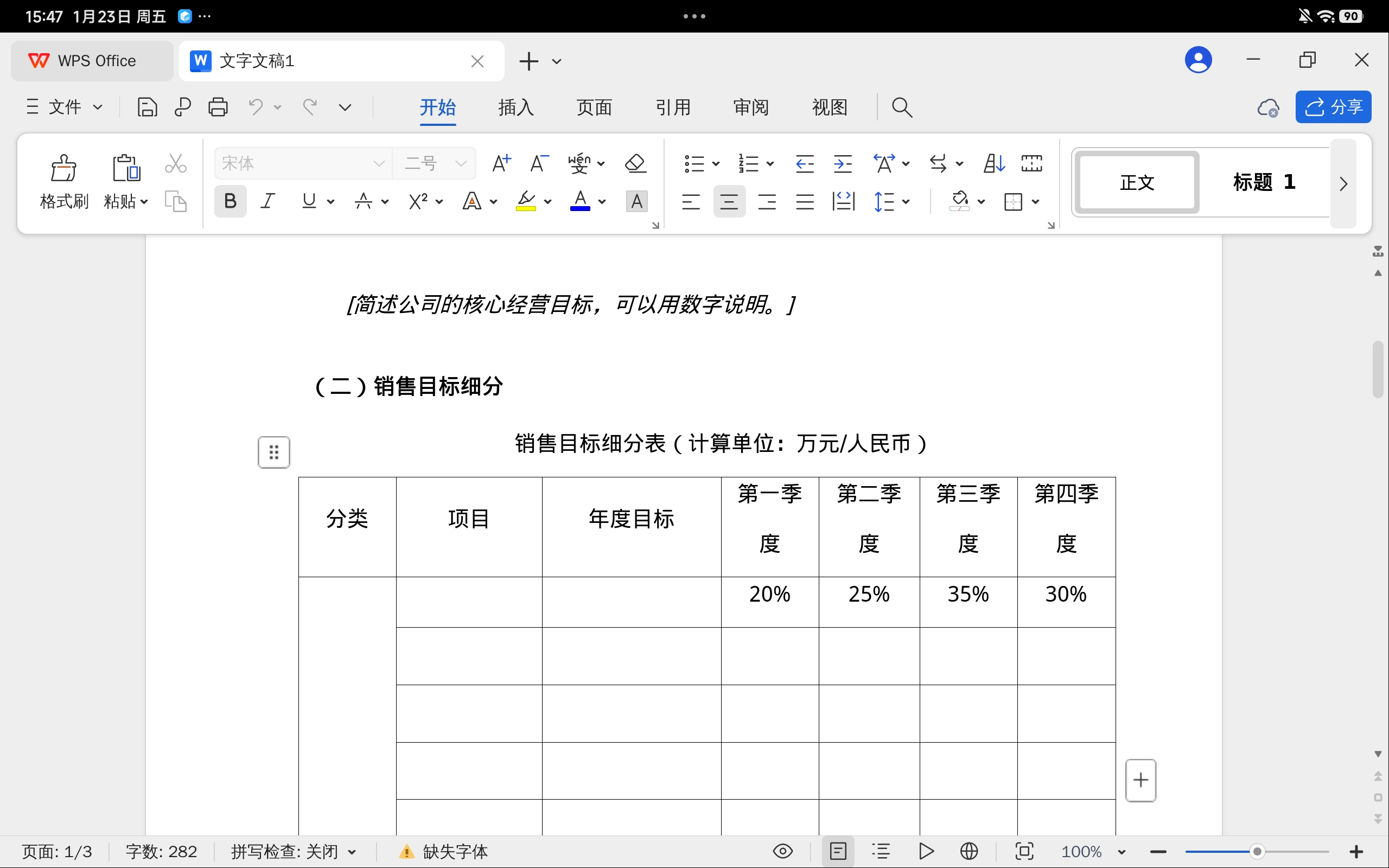Click the blue 分享 share button

coord(1333,107)
